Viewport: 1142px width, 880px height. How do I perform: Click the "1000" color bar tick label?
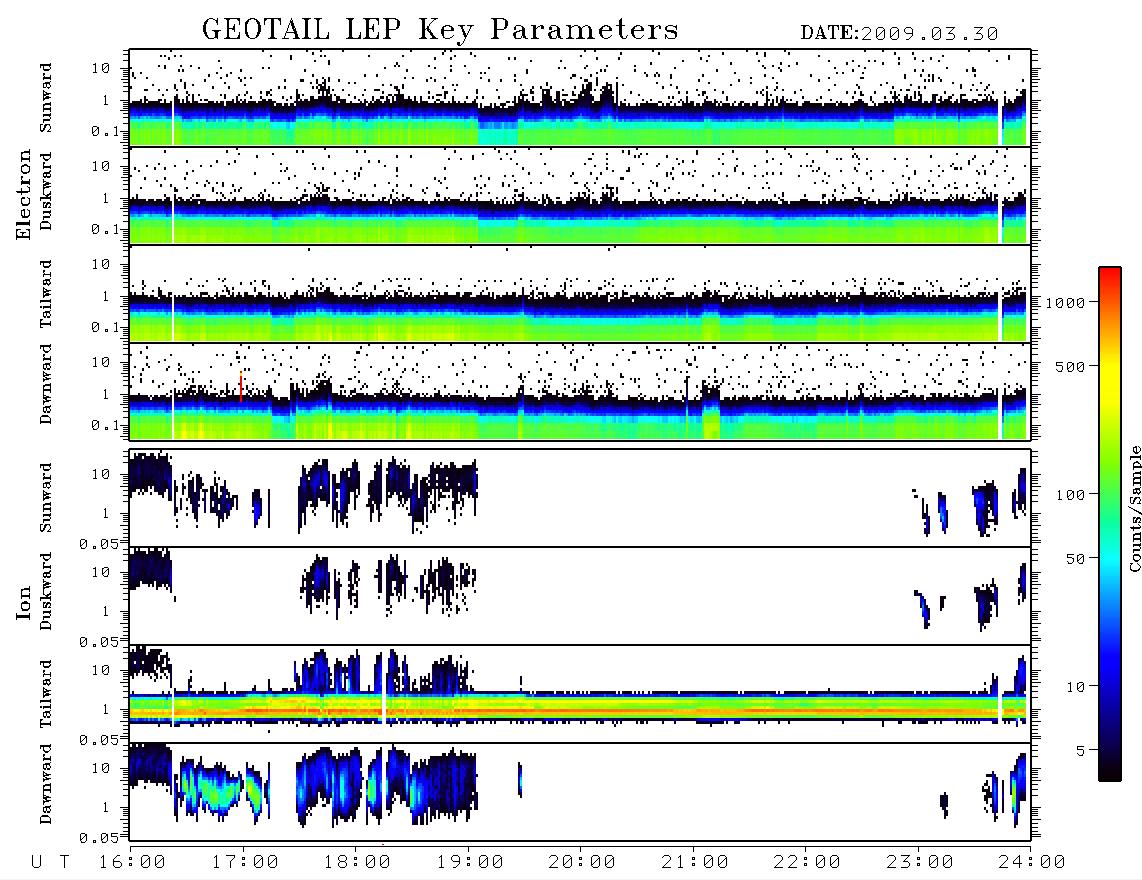click(1065, 302)
